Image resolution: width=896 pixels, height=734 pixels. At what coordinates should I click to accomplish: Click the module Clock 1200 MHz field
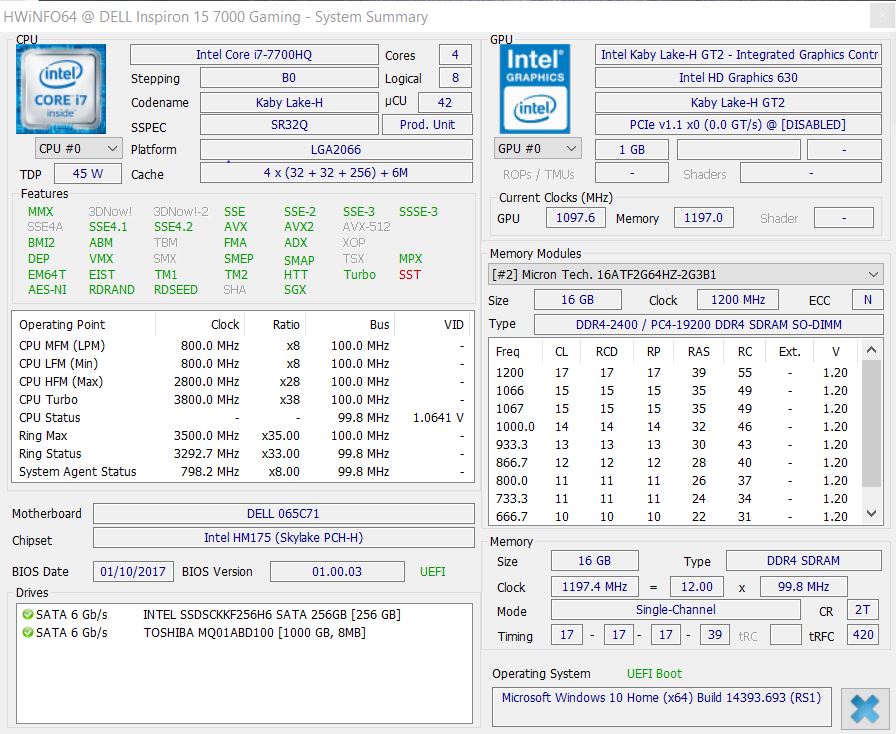pyautogui.click(x=738, y=300)
